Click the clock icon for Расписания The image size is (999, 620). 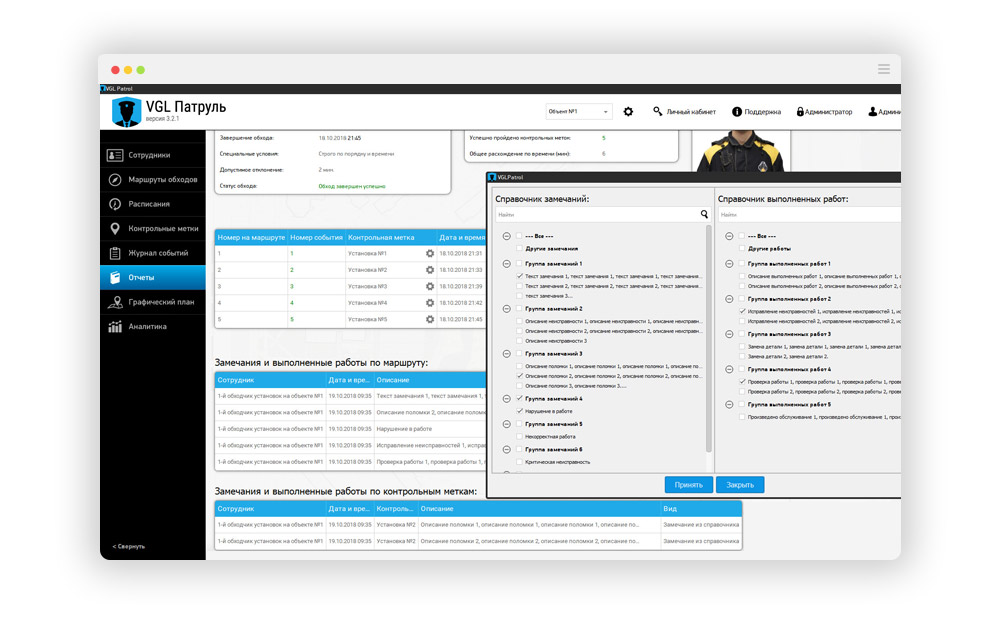[x=115, y=204]
